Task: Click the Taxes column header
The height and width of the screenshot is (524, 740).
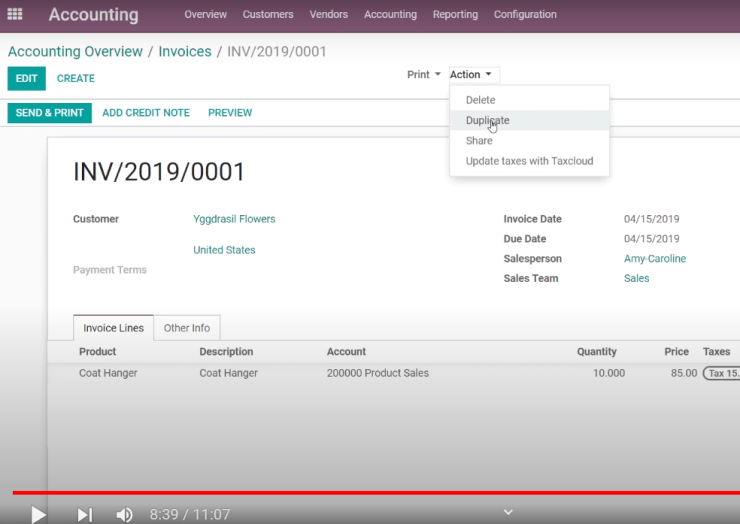Action: tap(716, 352)
